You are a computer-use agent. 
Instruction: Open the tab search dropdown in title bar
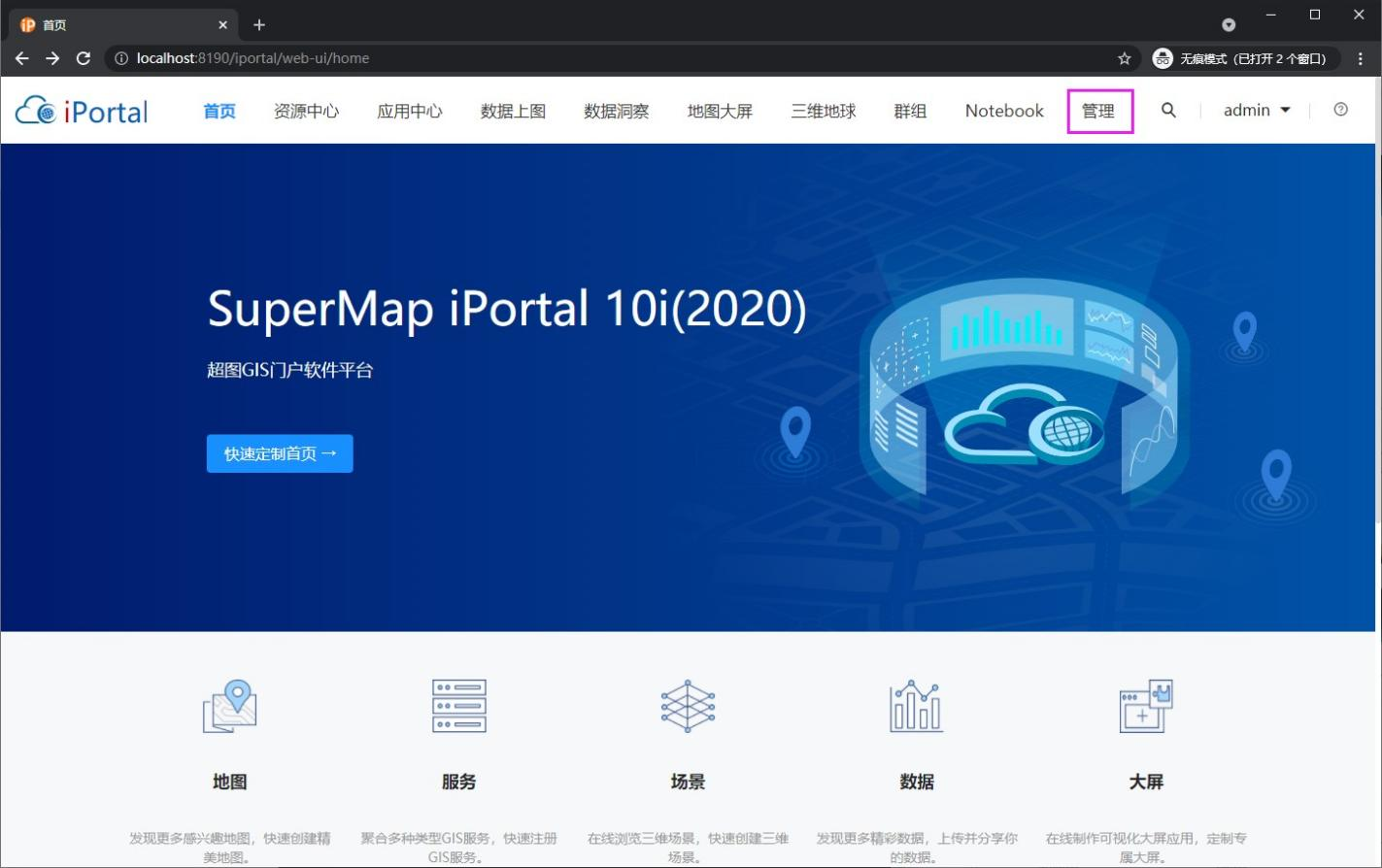1229,25
